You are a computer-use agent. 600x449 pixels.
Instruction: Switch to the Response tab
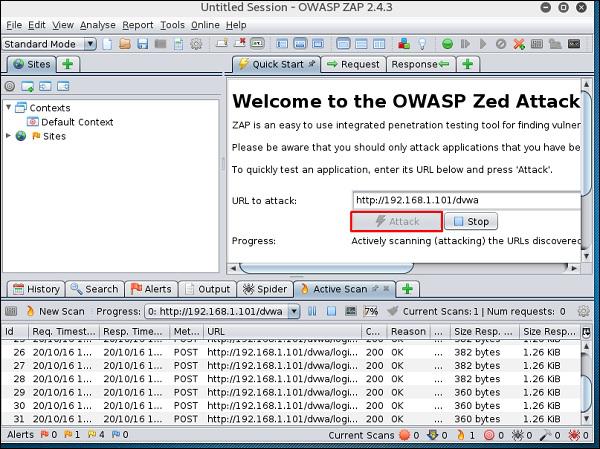(x=421, y=64)
